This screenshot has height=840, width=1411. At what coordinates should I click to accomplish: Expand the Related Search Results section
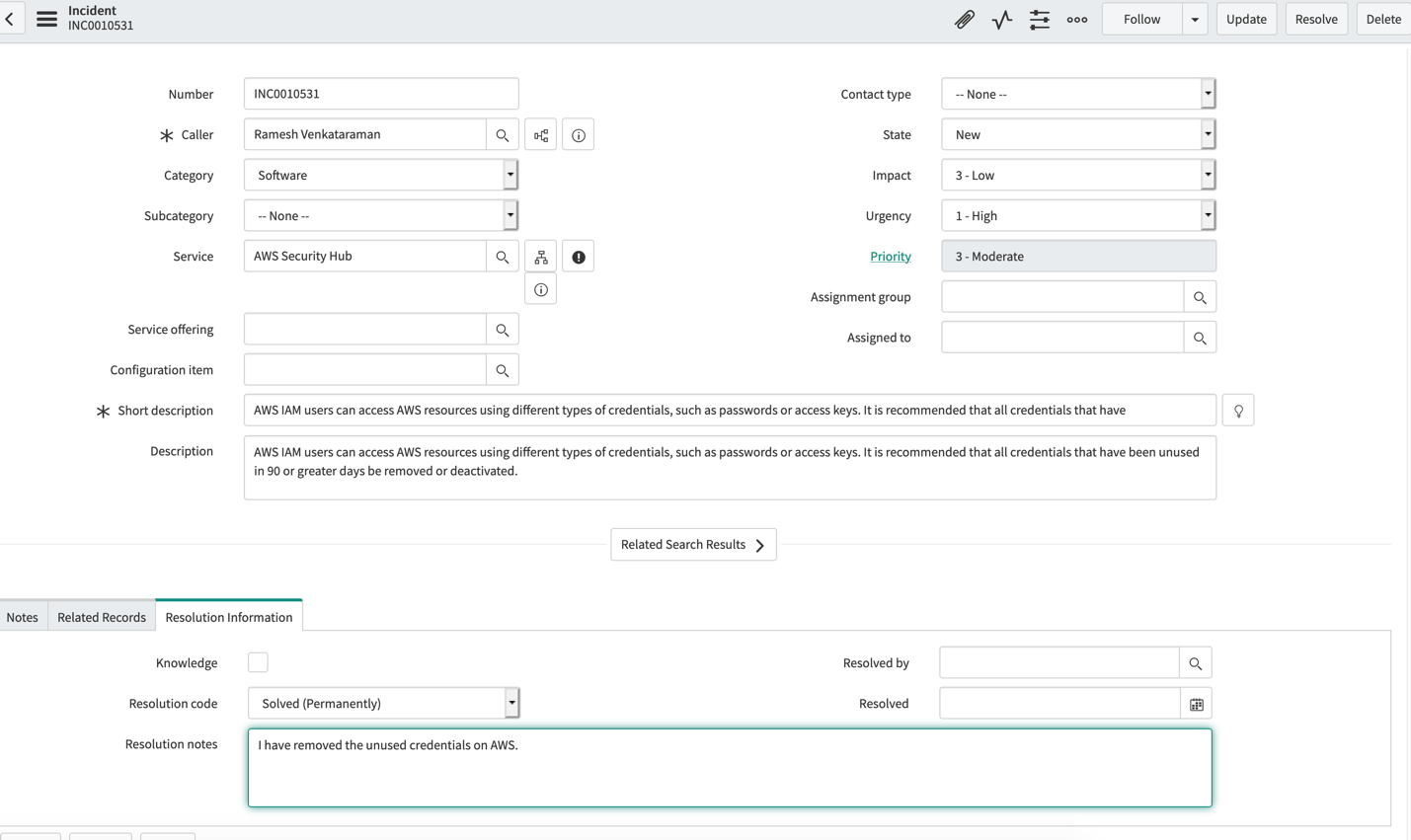click(693, 544)
